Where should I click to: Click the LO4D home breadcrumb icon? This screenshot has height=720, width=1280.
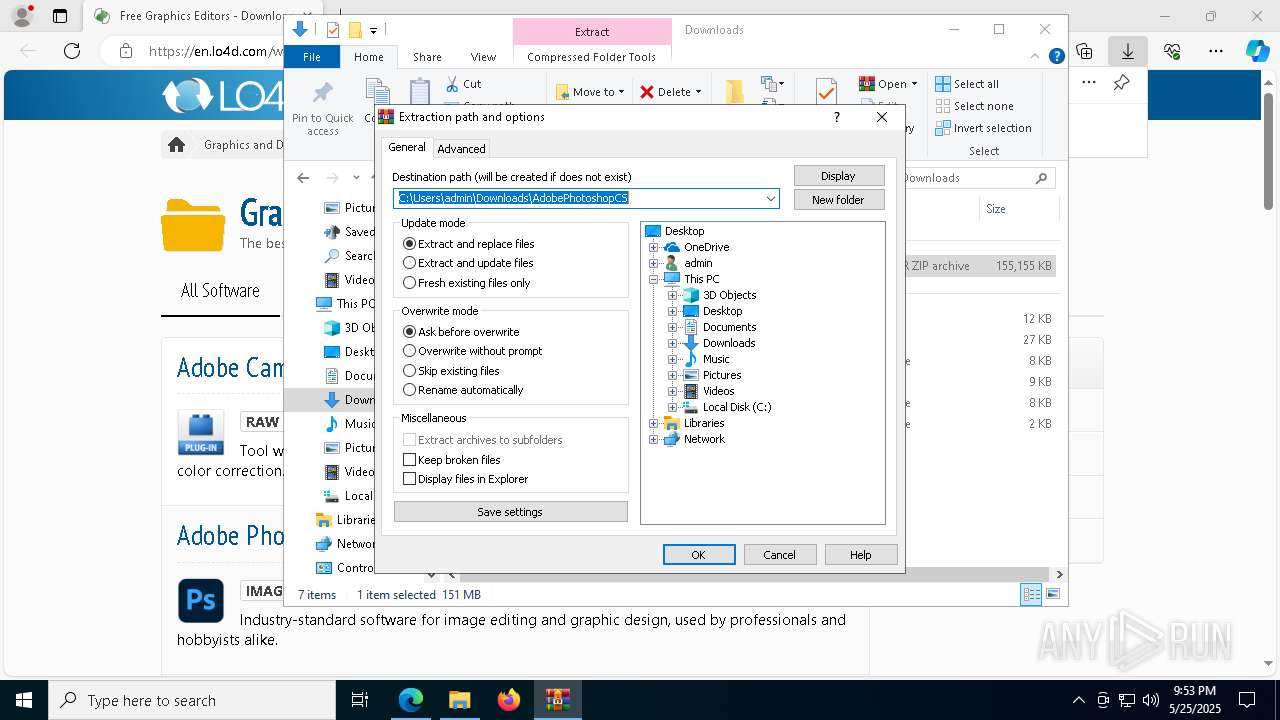pyautogui.click(x=177, y=145)
